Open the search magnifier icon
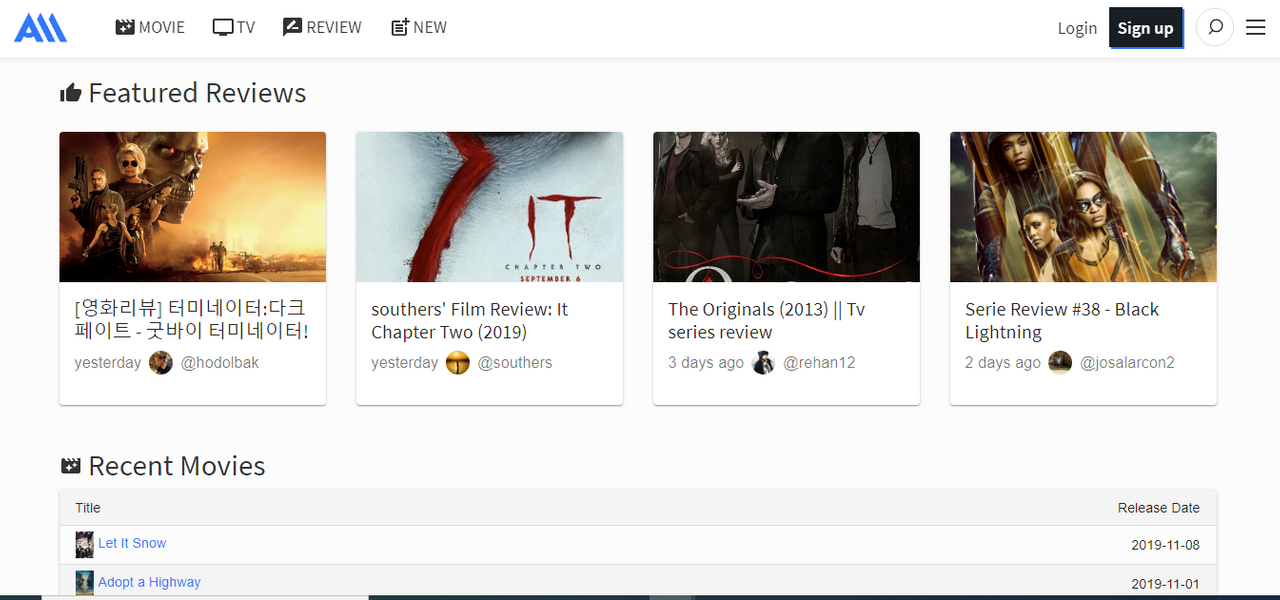 pos(1215,28)
